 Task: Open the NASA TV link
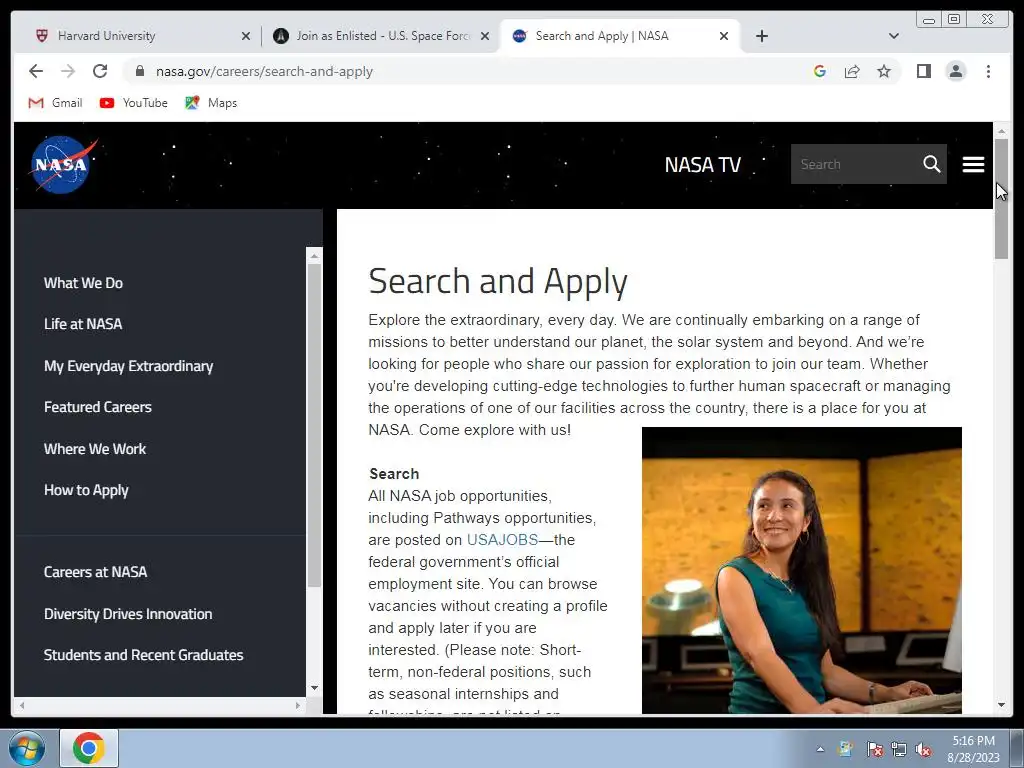(703, 165)
